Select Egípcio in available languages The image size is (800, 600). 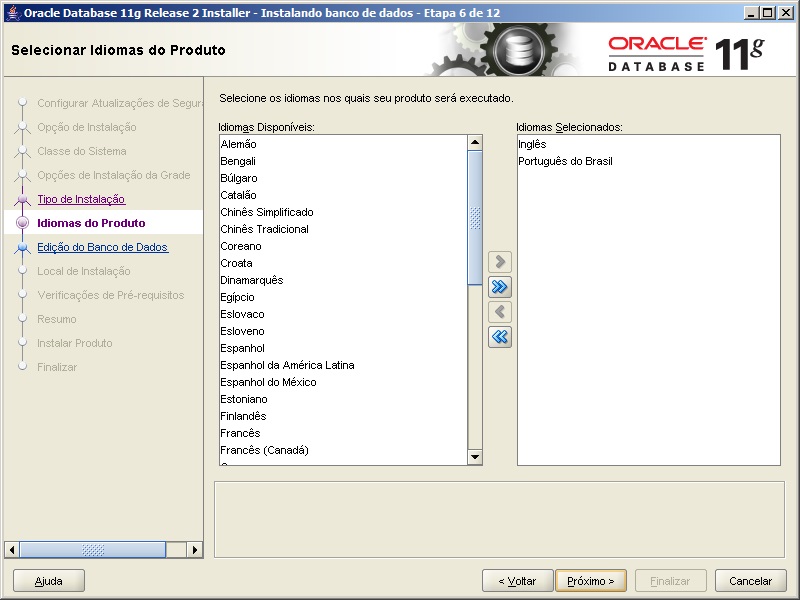click(x=343, y=297)
